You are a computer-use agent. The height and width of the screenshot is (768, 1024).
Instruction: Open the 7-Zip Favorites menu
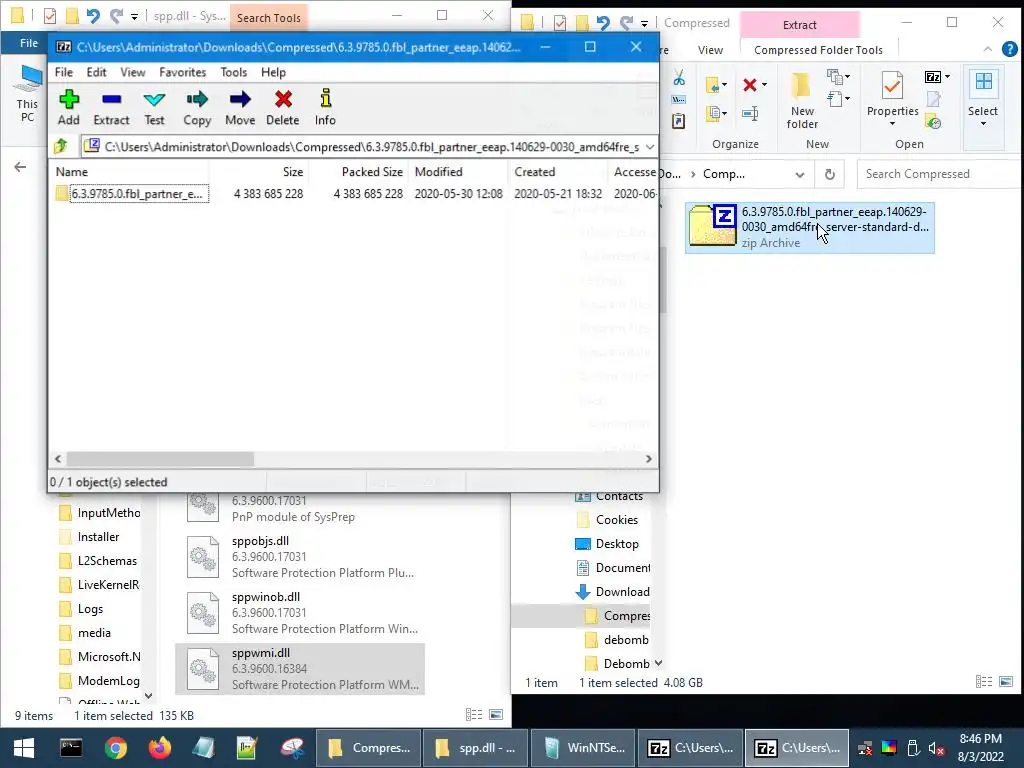click(x=182, y=72)
